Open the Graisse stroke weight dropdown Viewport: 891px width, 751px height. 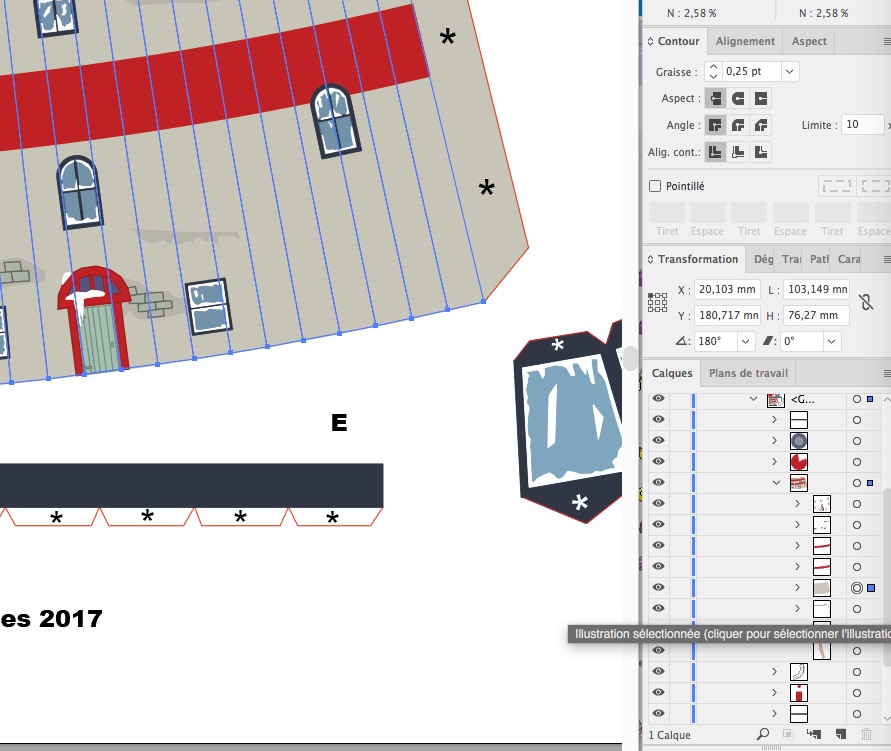click(x=790, y=72)
